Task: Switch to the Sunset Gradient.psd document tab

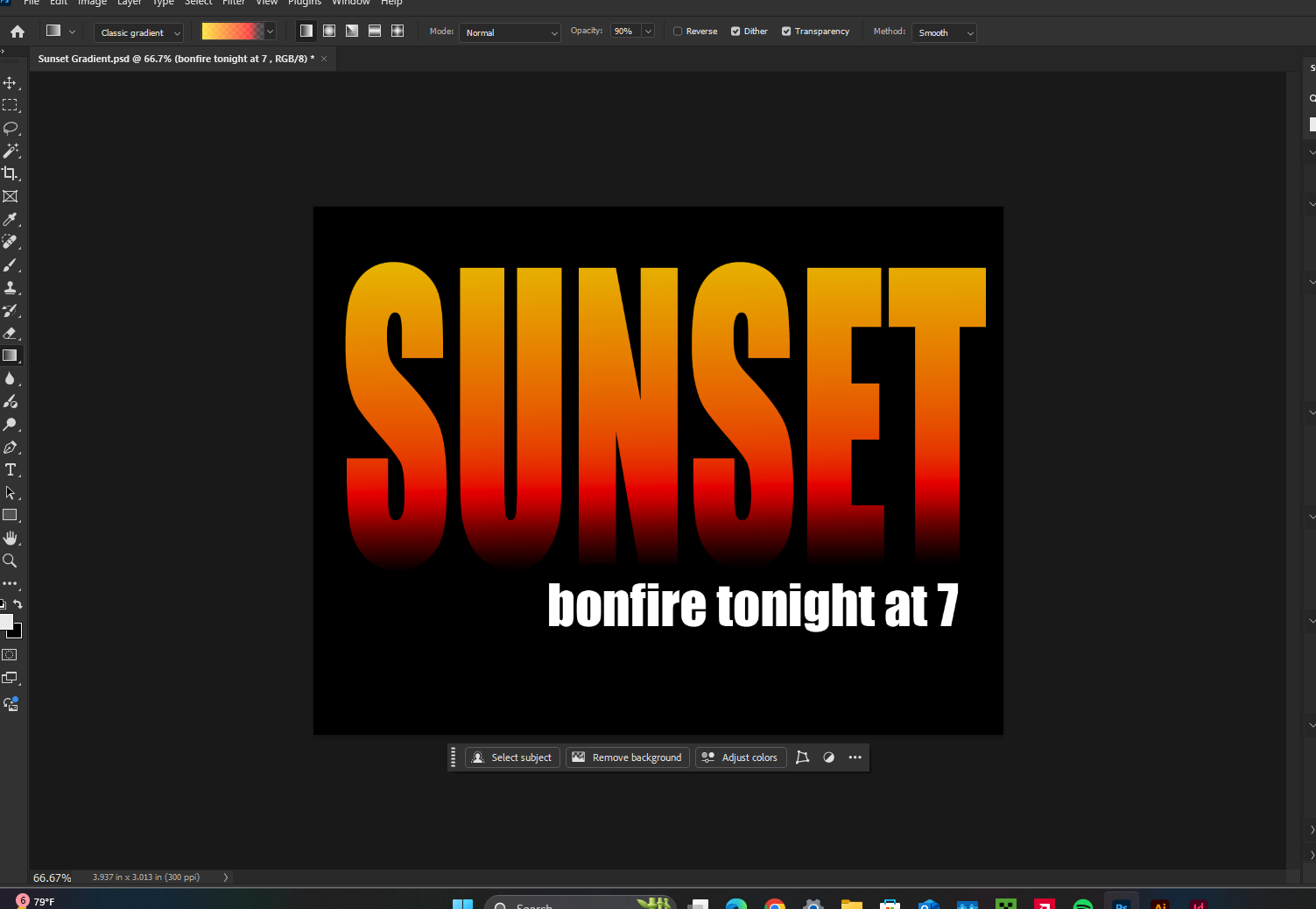Action: tap(175, 59)
